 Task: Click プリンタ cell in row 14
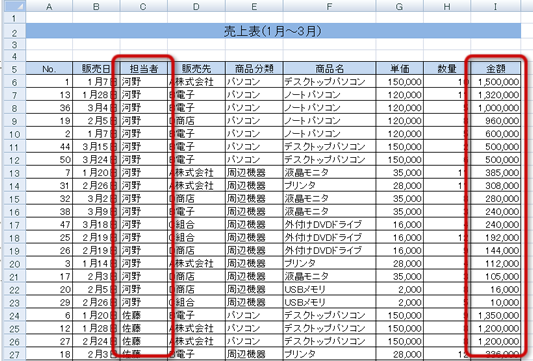329,185
